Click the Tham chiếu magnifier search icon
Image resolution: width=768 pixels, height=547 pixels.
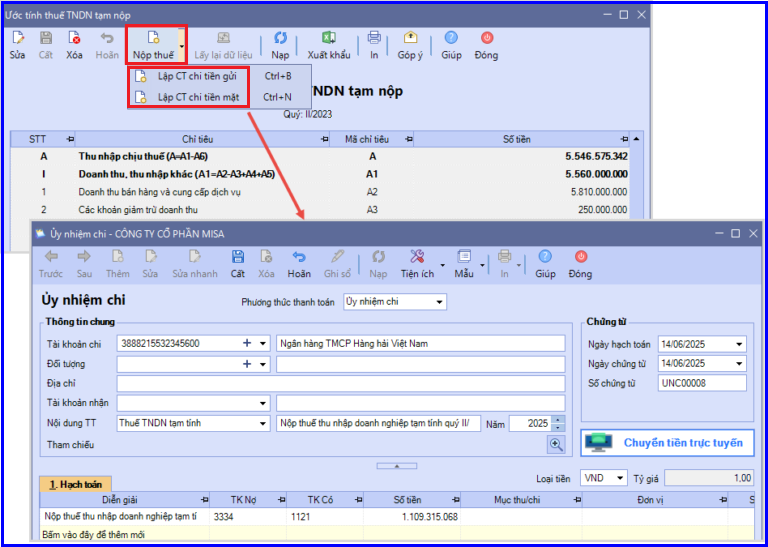pyautogui.click(x=556, y=444)
